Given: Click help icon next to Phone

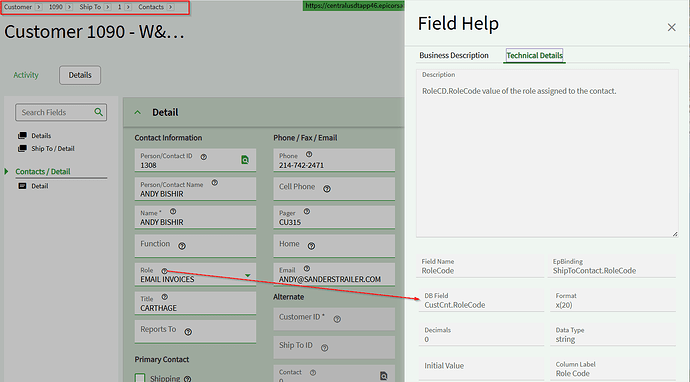Looking at the screenshot, I should click(309, 154).
